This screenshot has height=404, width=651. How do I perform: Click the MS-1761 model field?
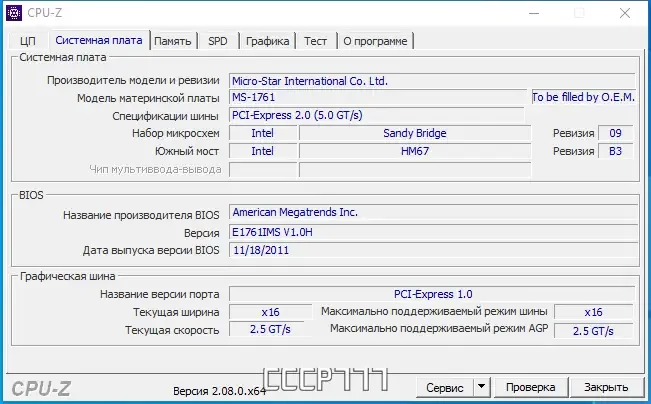click(378, 98)
